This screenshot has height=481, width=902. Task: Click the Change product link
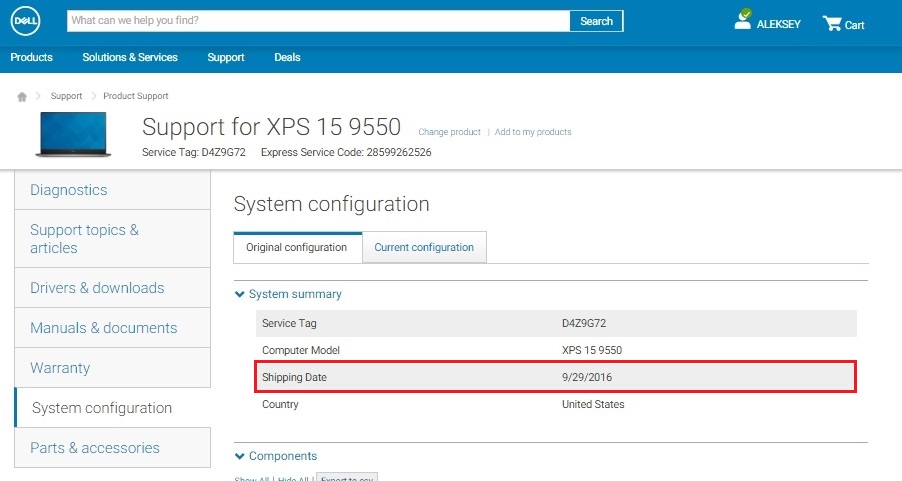tap(449, 132)
